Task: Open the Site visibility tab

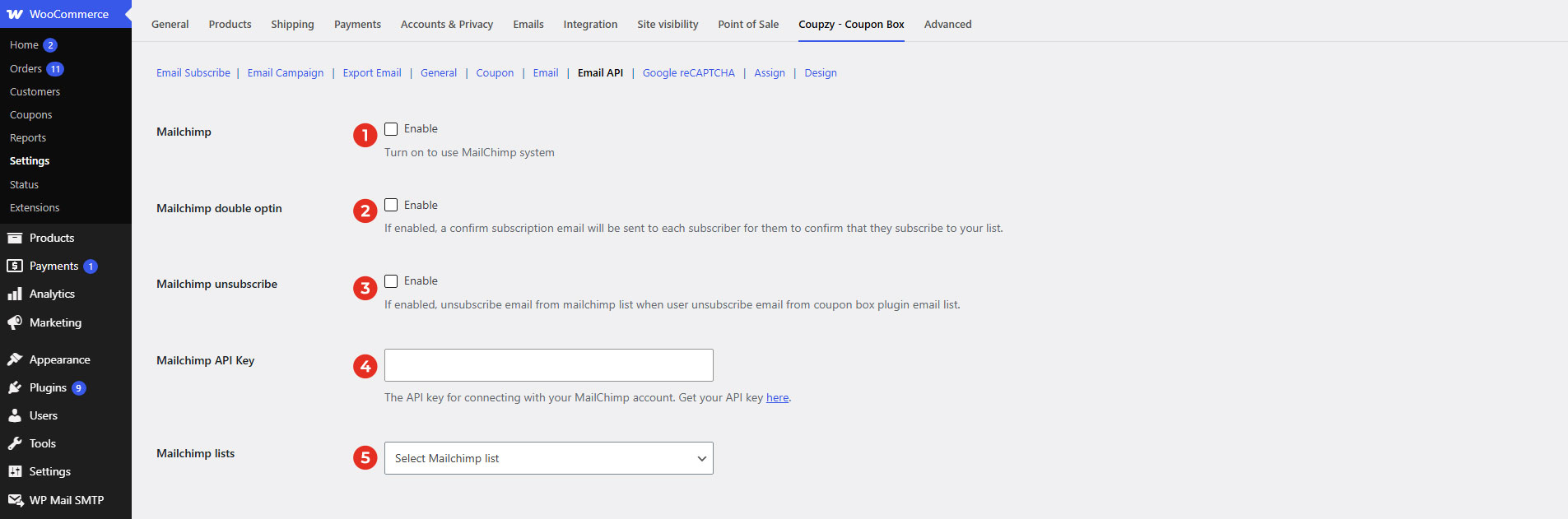Action: pos(668,24)
